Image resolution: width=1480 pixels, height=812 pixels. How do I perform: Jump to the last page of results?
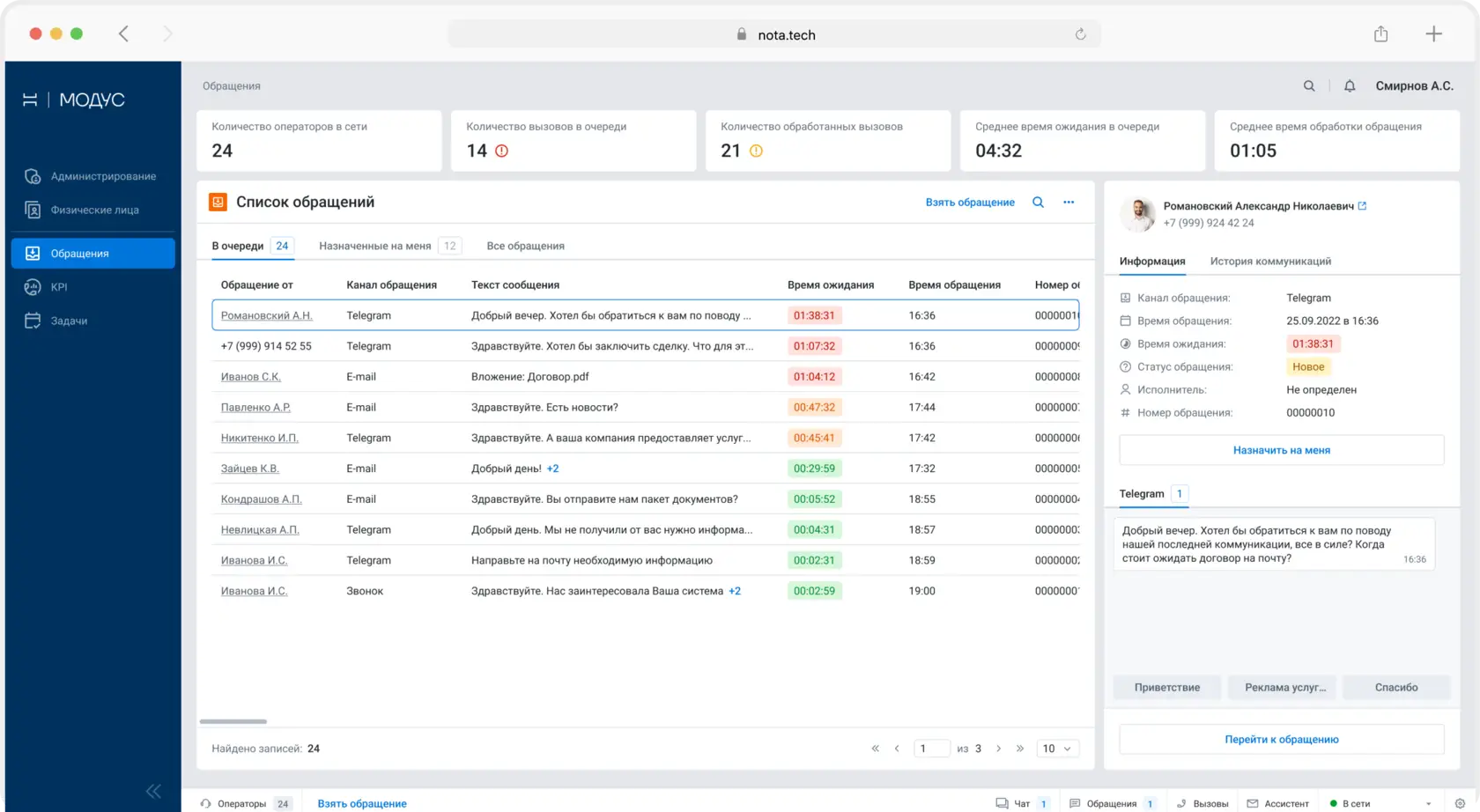coord(1020,749)
